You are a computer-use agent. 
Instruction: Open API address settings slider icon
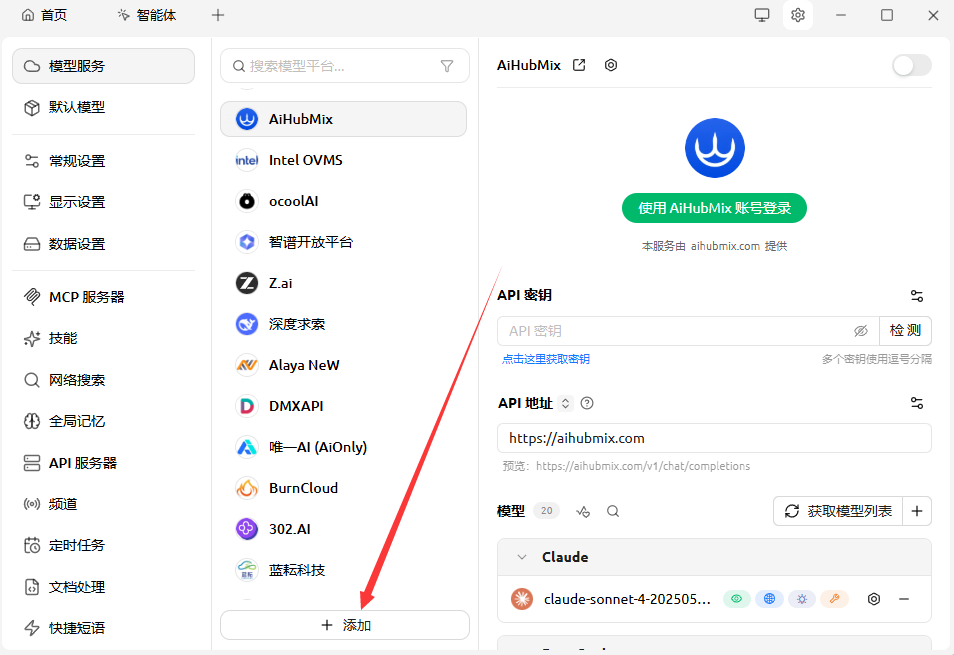click(x=917, y=403)
